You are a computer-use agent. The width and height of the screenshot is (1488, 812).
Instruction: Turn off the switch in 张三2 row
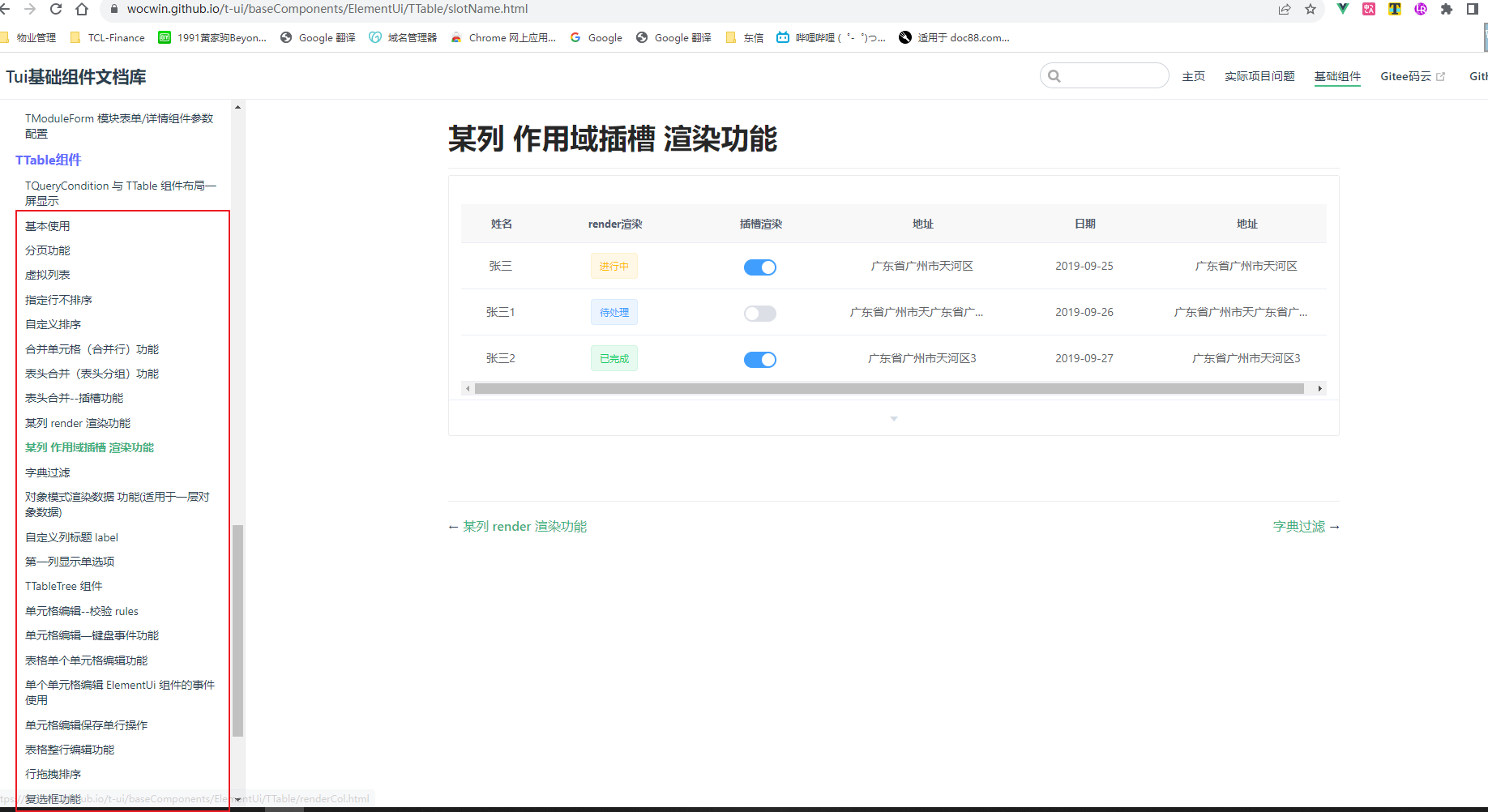(x=760, y=359)
